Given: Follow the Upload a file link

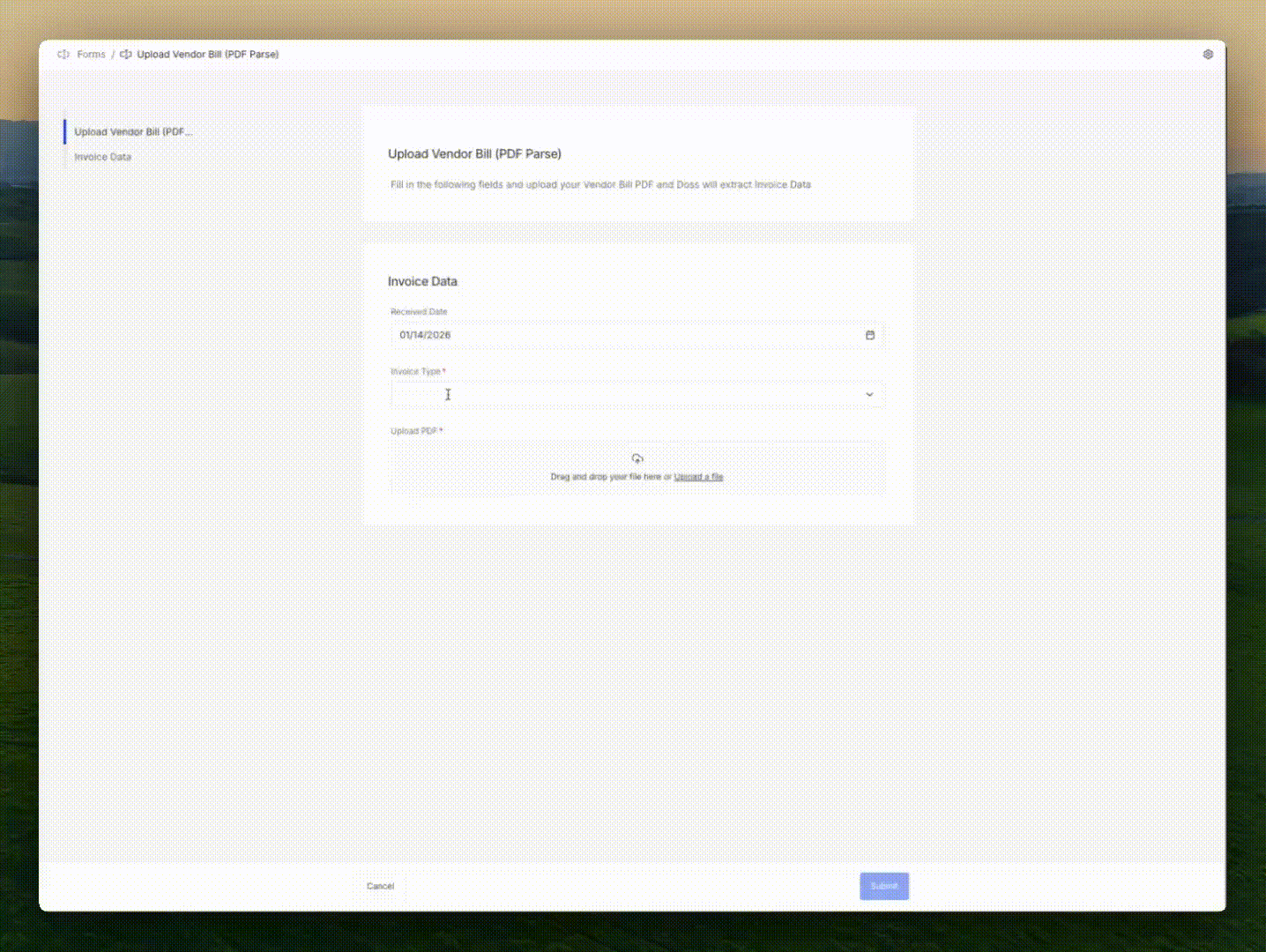Looking at the screenshot, I should pos(698,476).
